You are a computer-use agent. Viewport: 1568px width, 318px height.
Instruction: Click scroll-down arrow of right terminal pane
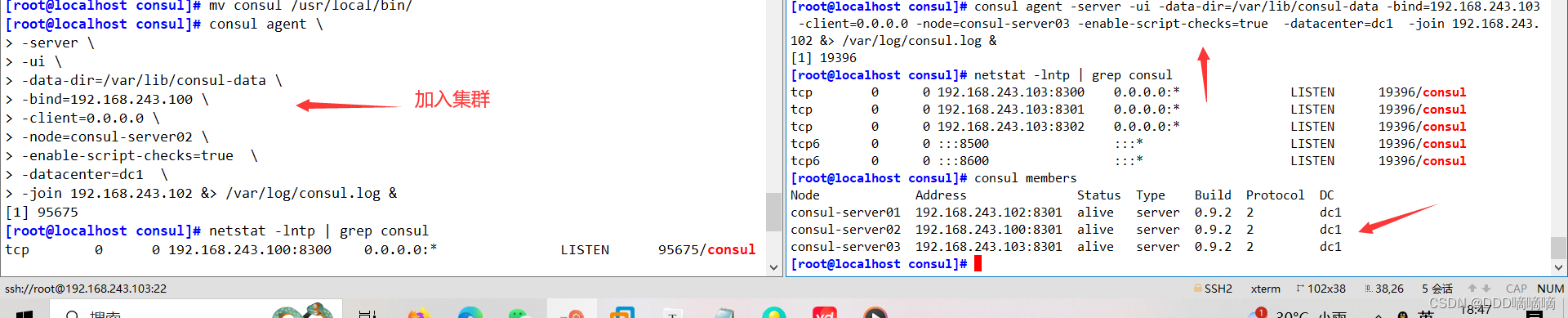1558,266
